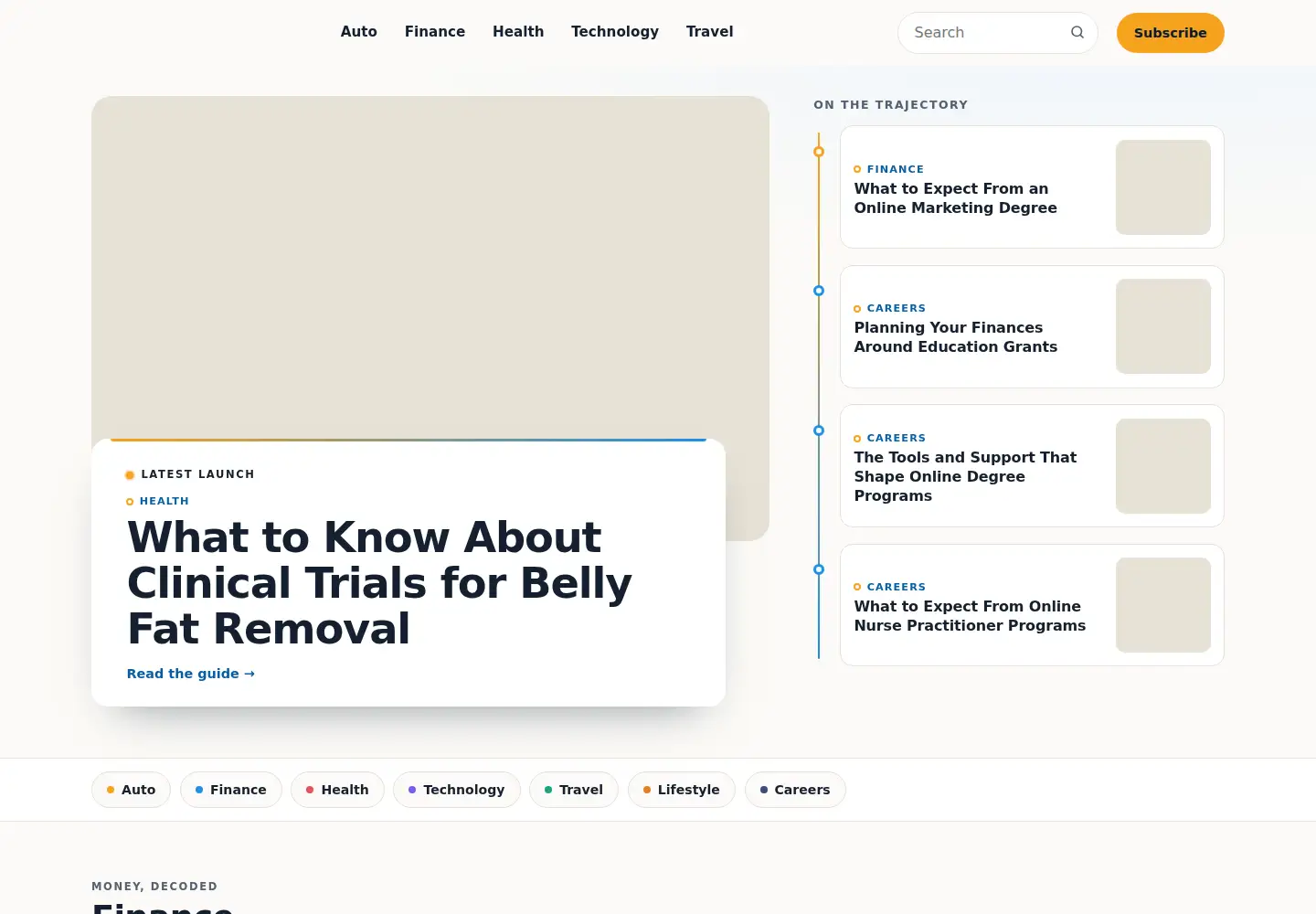Open Travel in the top navigation
This screenshot has height=914, width=1316.
click(710, 32)
